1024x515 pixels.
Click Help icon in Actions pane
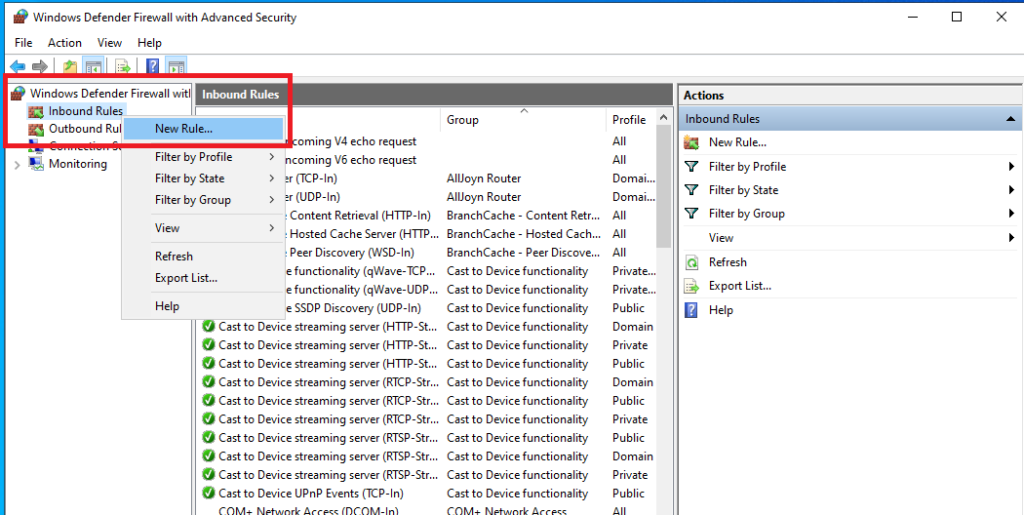click(691, 310)
